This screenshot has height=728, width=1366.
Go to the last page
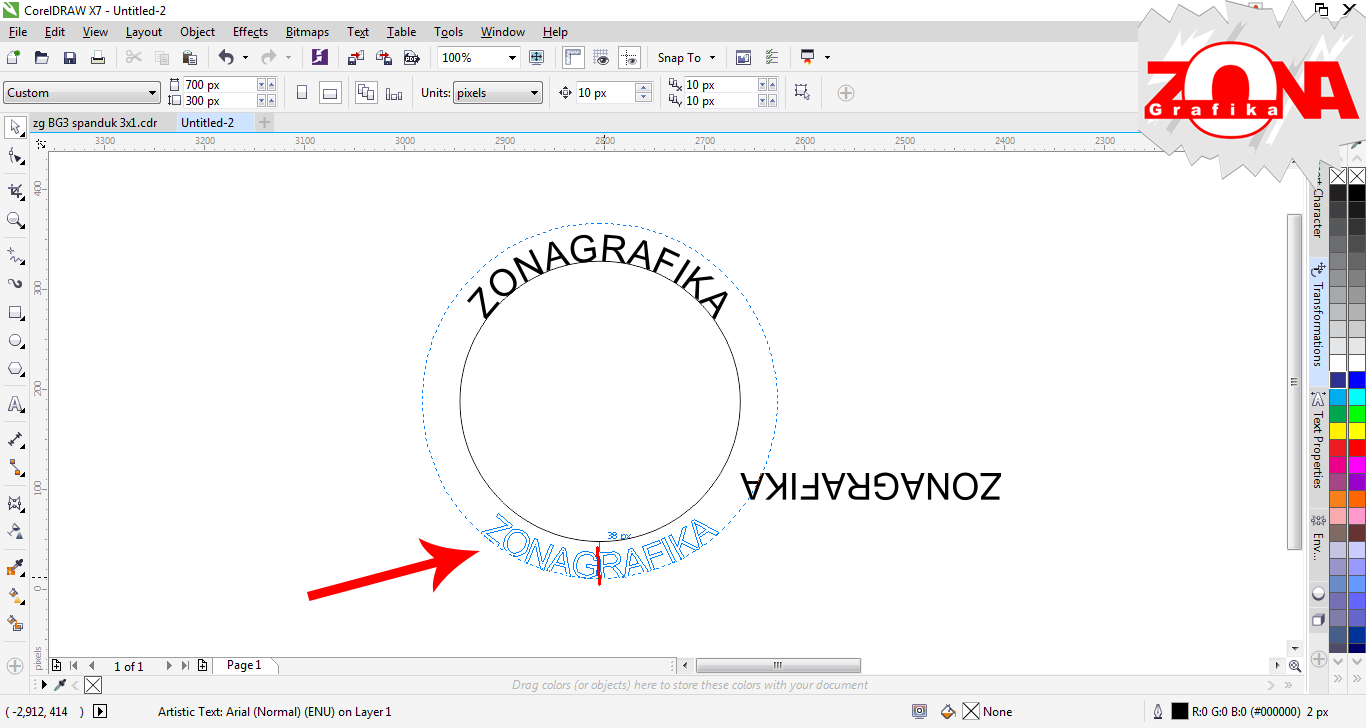pos(185,666)
